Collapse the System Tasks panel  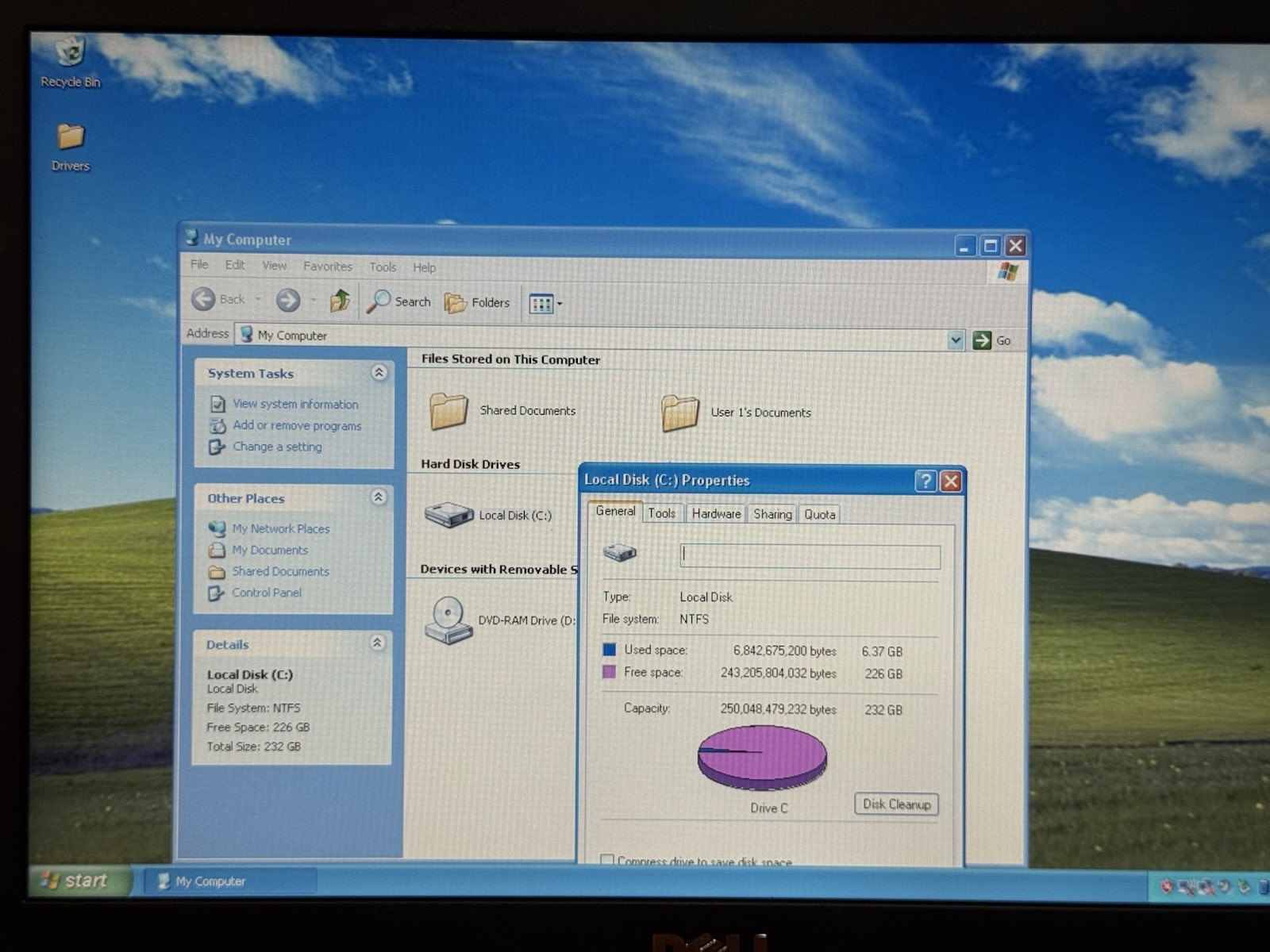click(379, 372)
